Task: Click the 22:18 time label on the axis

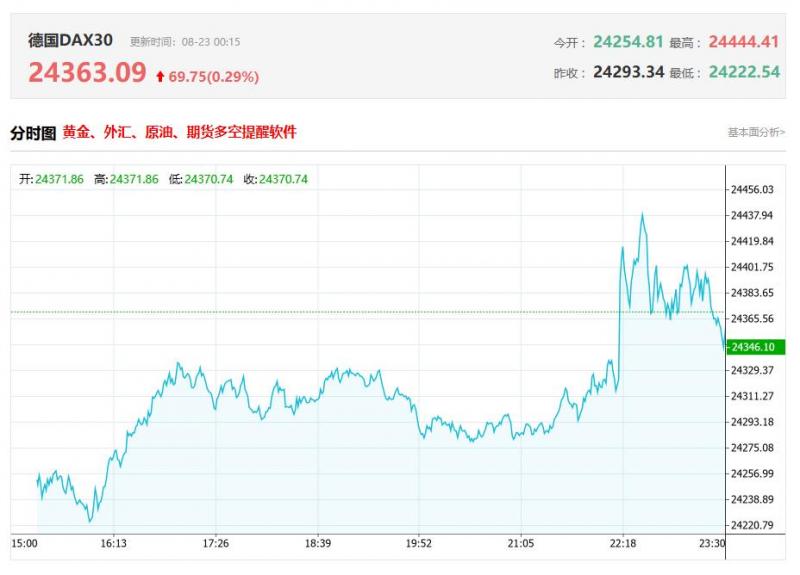Action: coord(622,543)
